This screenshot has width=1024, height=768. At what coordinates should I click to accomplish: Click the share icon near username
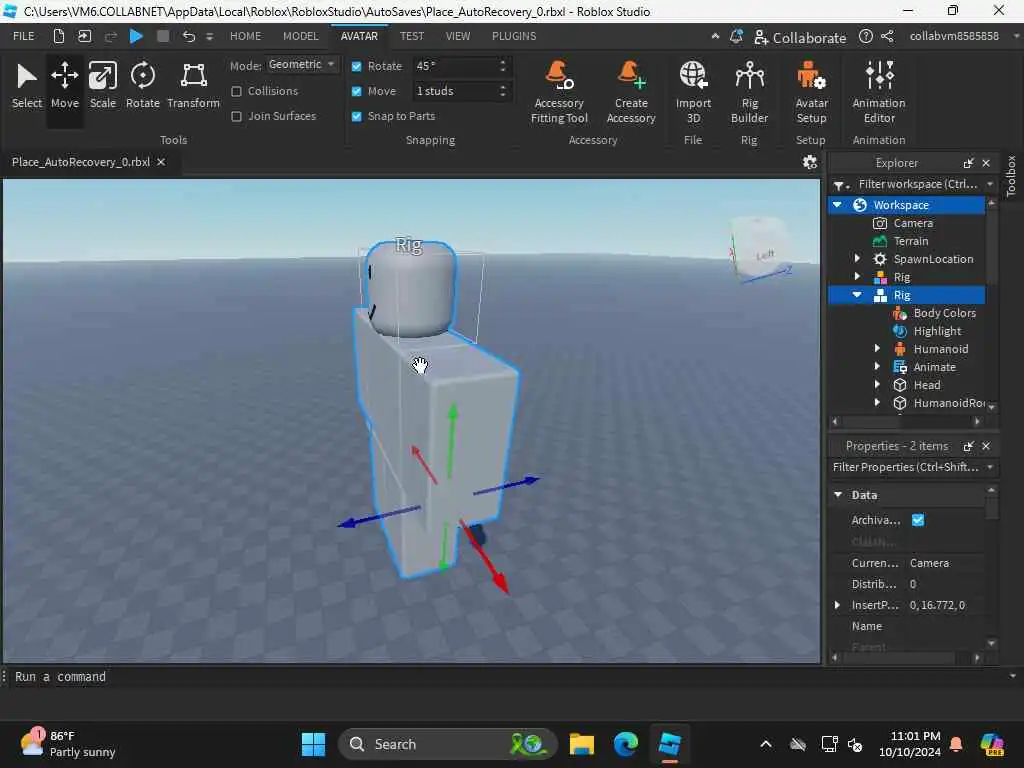[887, 37]
